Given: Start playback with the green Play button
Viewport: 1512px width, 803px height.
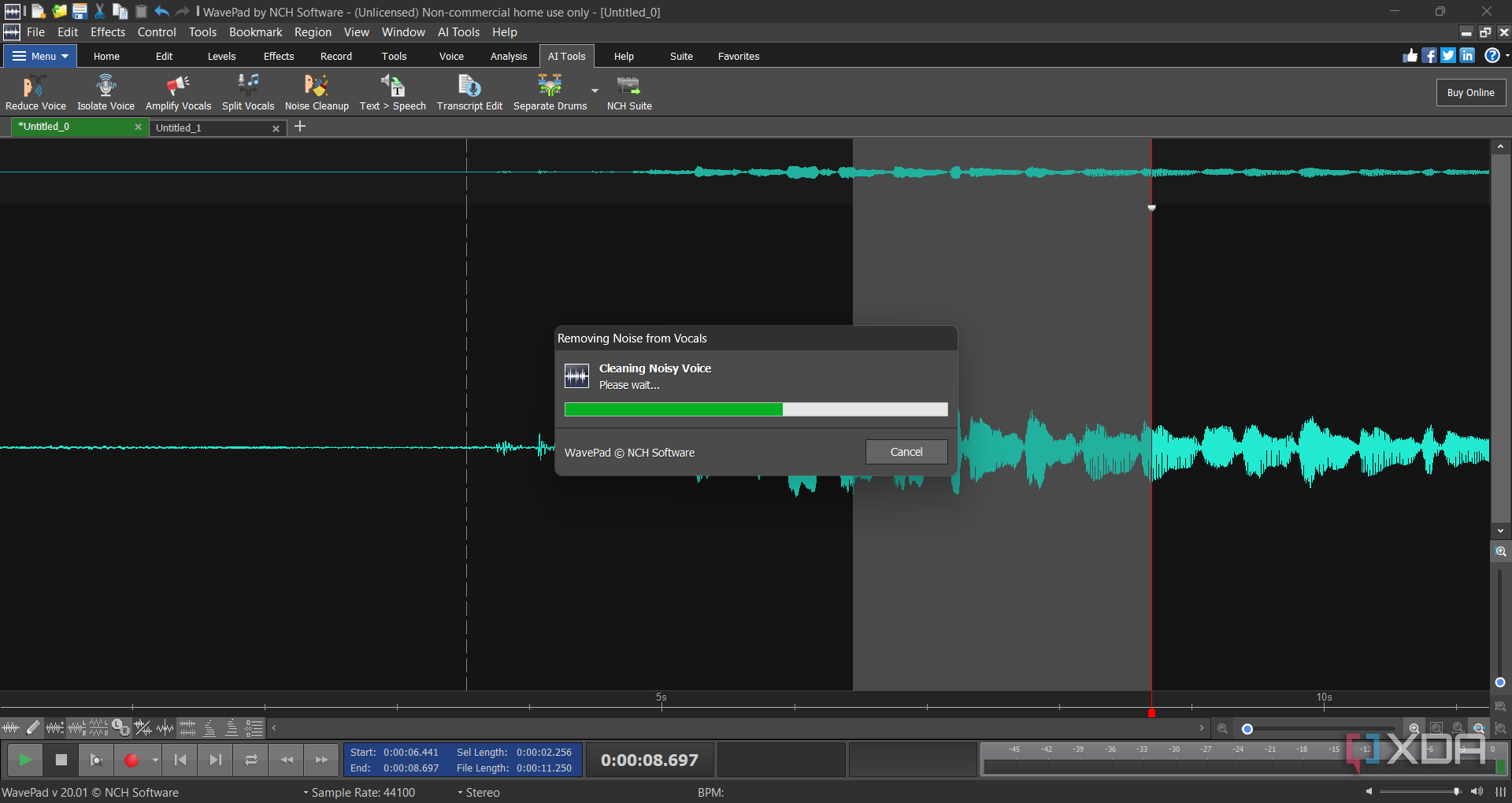Looking at the screenshot, I should tap(25, 760).
